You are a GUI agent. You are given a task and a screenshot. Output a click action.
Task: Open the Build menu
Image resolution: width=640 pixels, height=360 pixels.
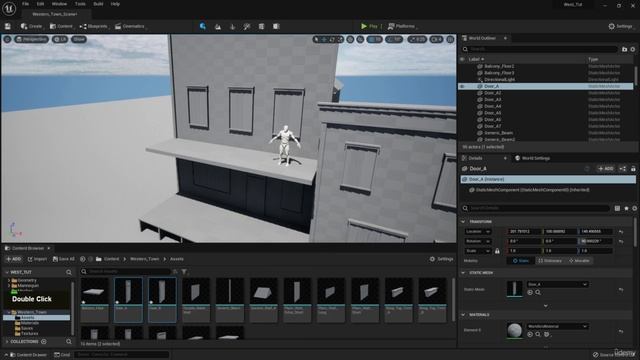pos(98,4)
